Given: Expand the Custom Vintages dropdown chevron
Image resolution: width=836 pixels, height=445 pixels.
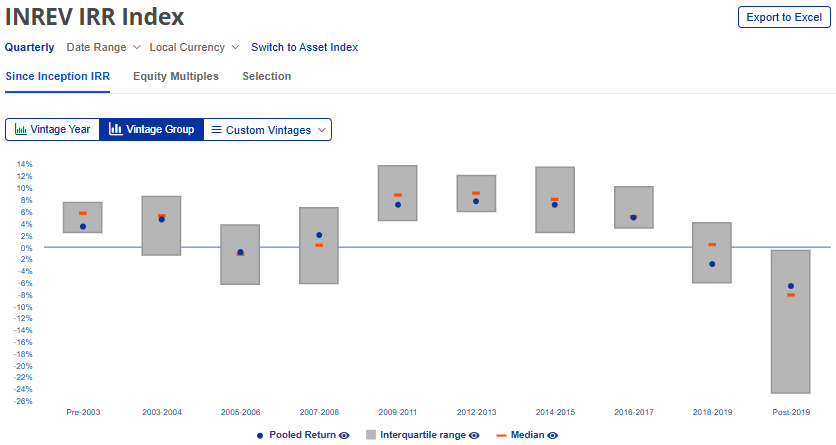Looking at the screenshot, I should 321,130.
